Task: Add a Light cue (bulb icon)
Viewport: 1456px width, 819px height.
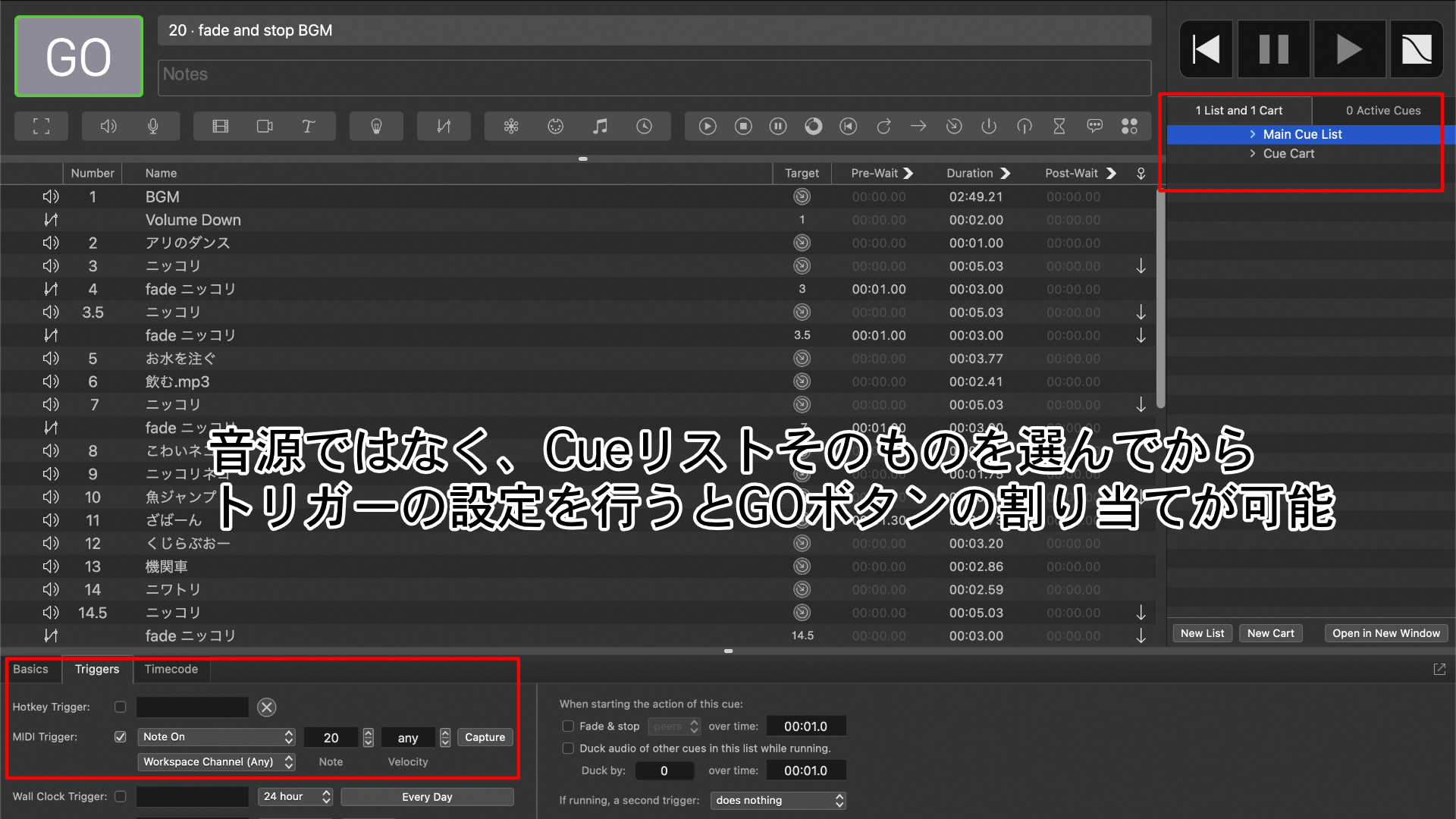Action: pyautogui.click(x=376, y=127)
